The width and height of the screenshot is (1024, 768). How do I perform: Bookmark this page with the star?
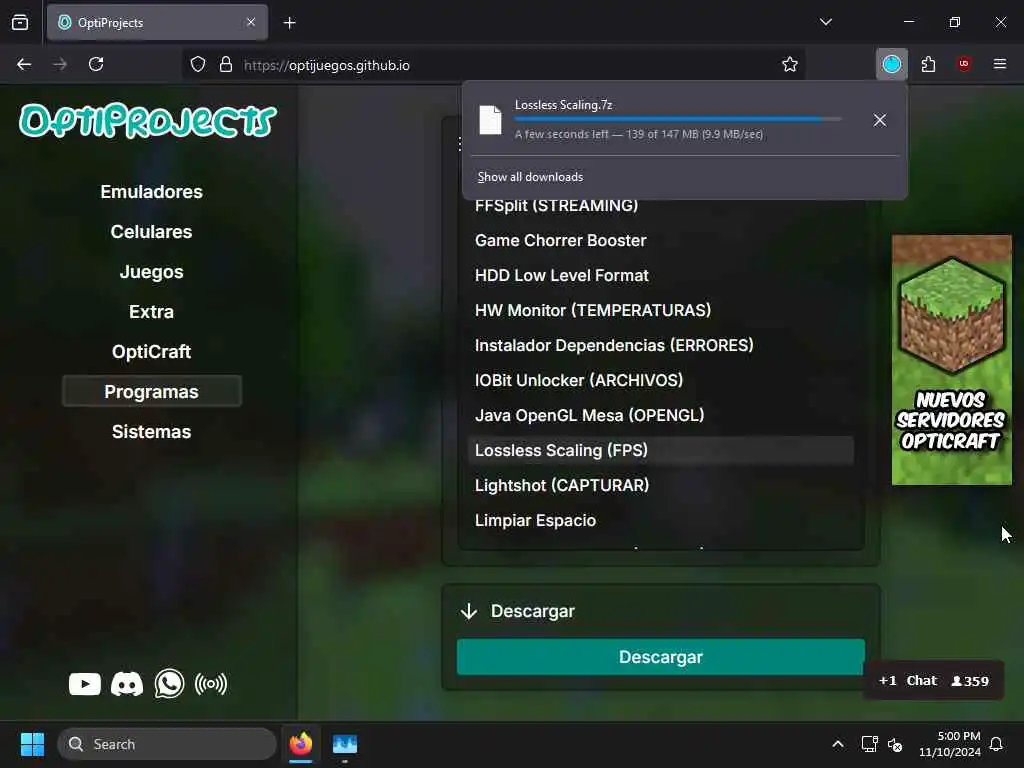pyautogui.click(x=790, y=65)
